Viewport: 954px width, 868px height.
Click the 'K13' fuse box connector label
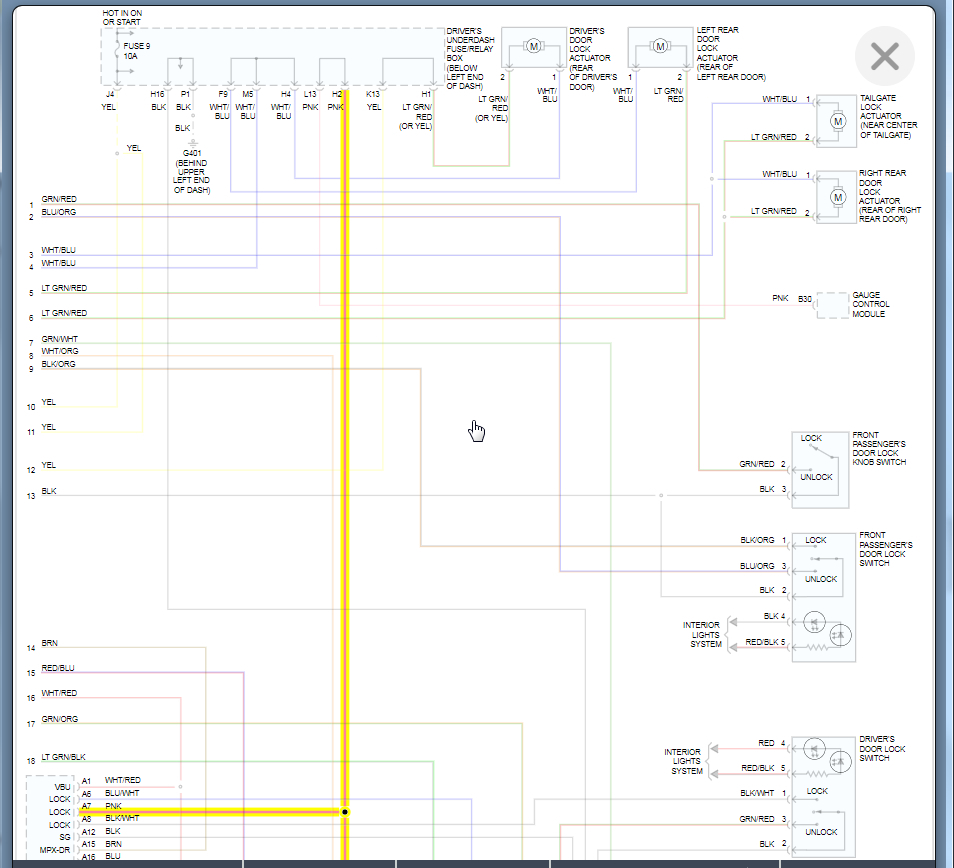(373, 94)
